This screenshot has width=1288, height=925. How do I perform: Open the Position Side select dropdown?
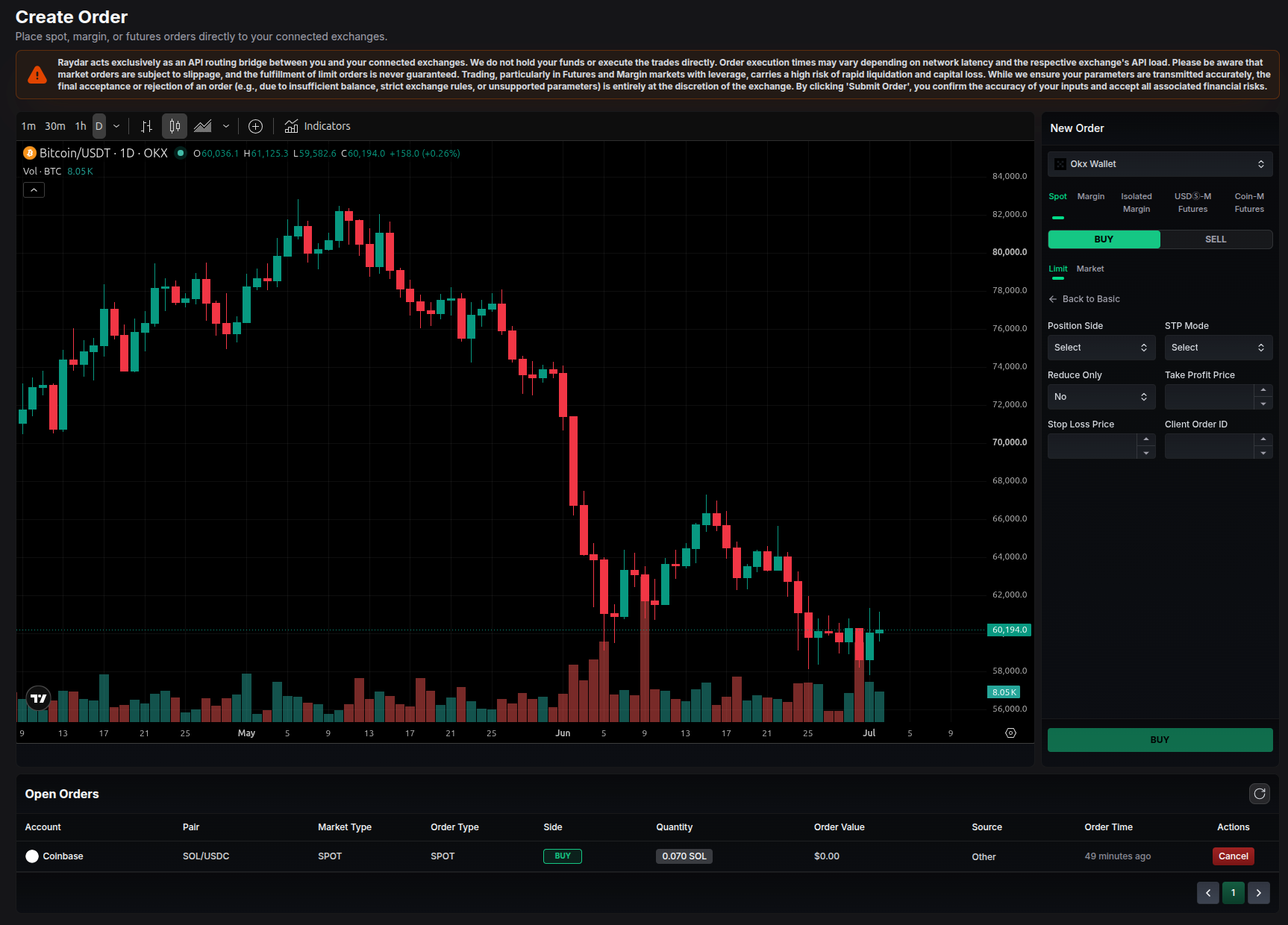click(1101, 348)
